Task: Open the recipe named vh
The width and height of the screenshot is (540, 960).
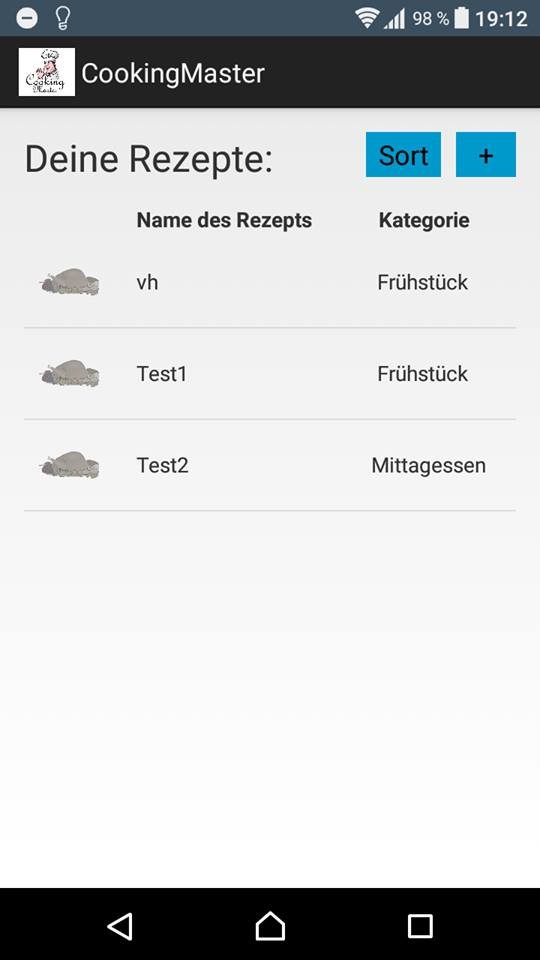Action: click(148, 282)
